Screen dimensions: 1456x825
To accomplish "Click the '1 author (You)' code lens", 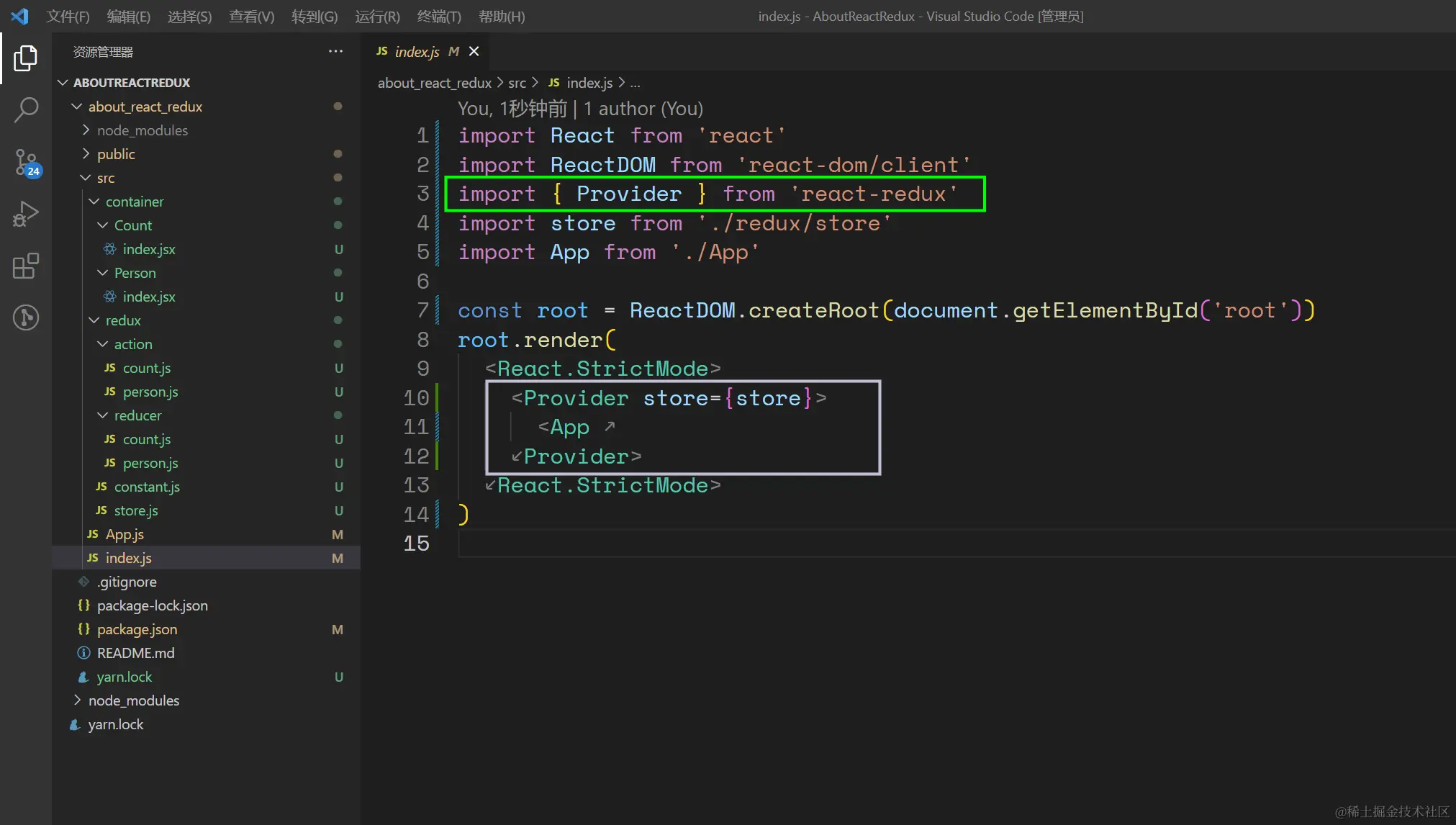I will tap(643, 109).
